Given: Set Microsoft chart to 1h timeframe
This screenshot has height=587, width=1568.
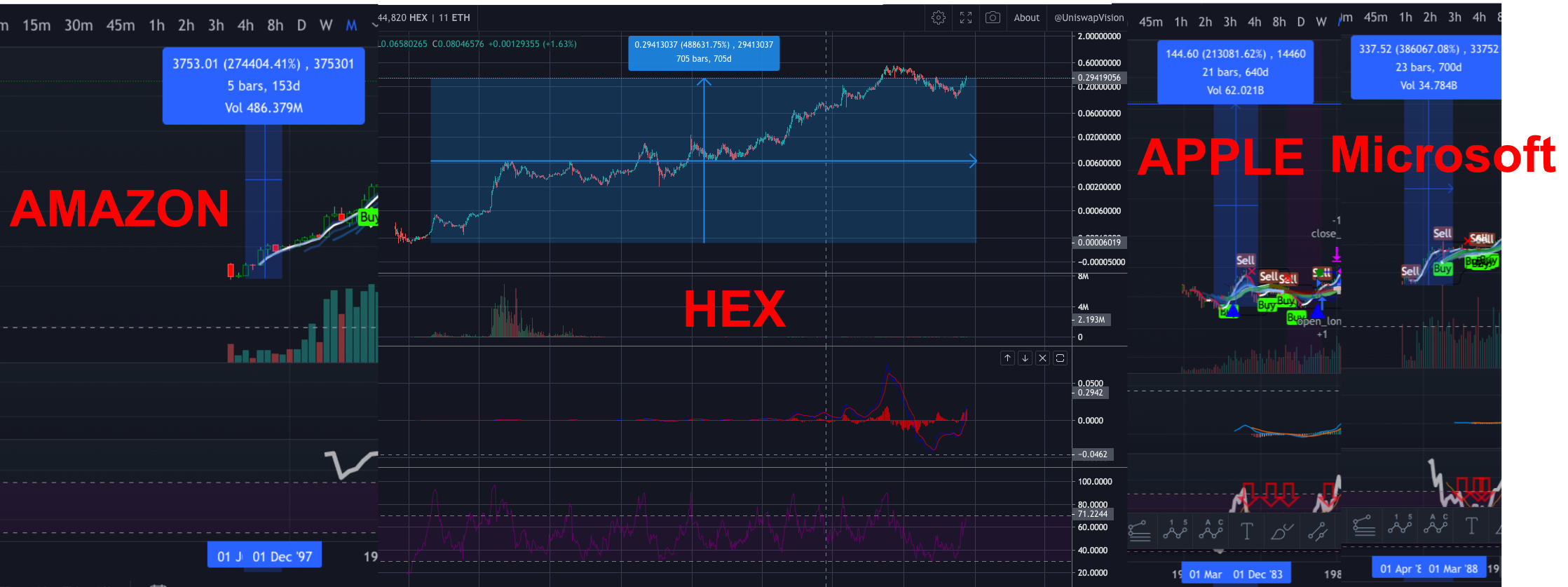Looking at the screenshot, I should click(1406, 17).
